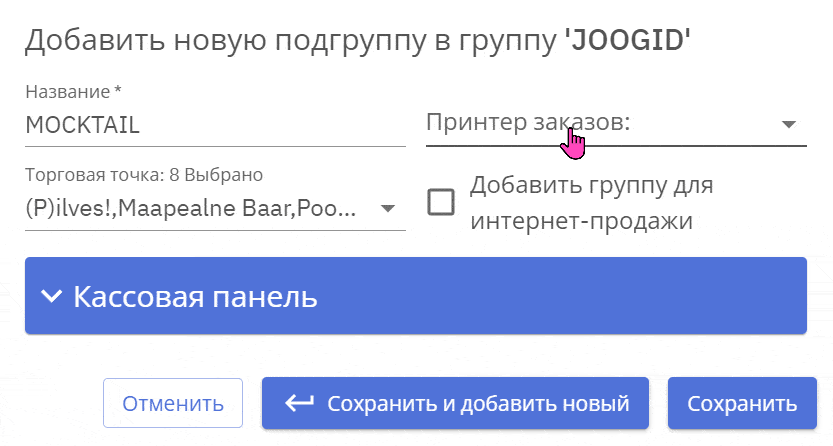Click the '(P)ilves!,Maapealne Baar' selected value text
Image resolution: width=833 pixels, height=446 pixels.
click(x=190, y=209)
